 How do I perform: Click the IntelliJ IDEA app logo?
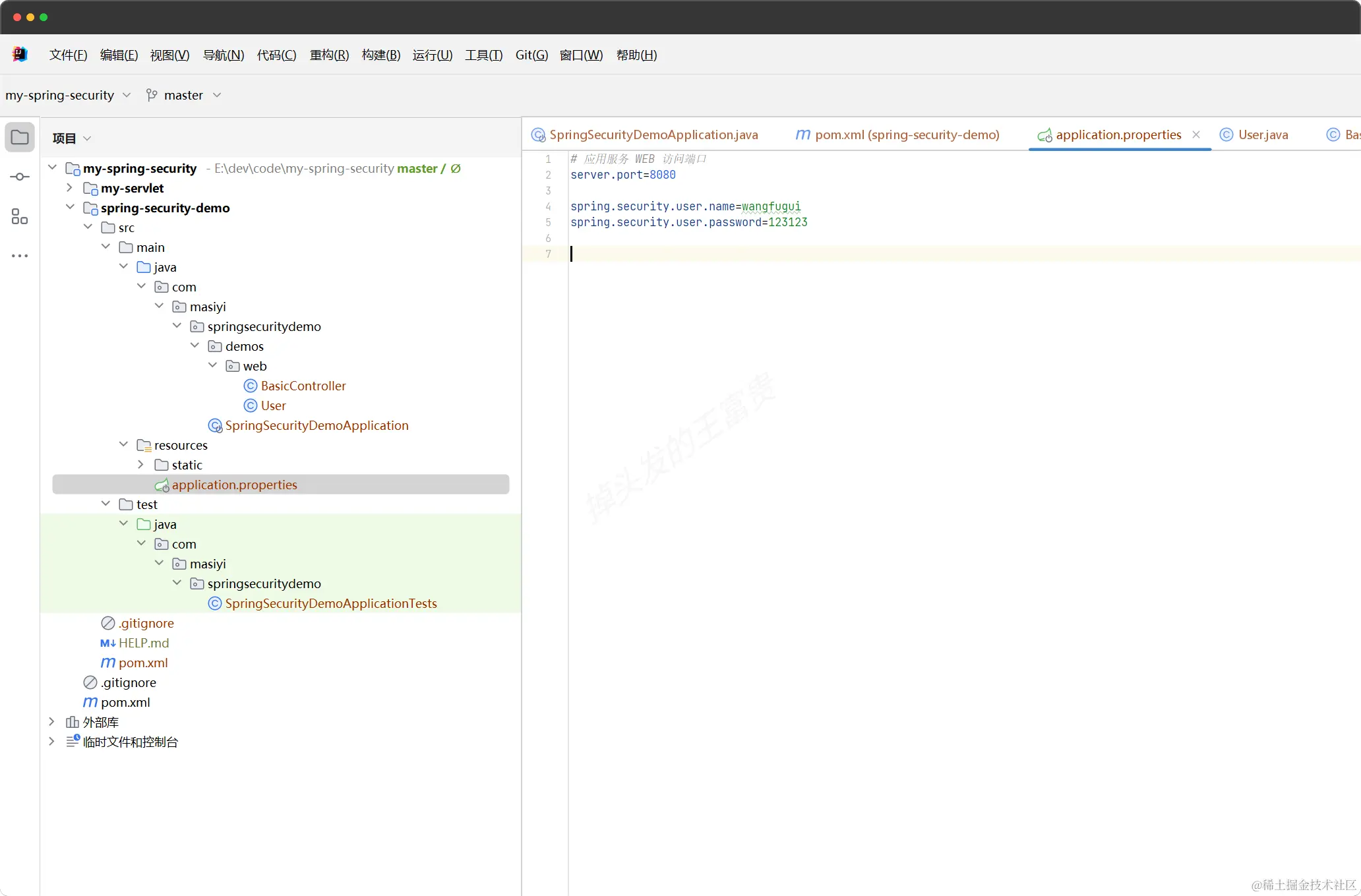(20, 55)
